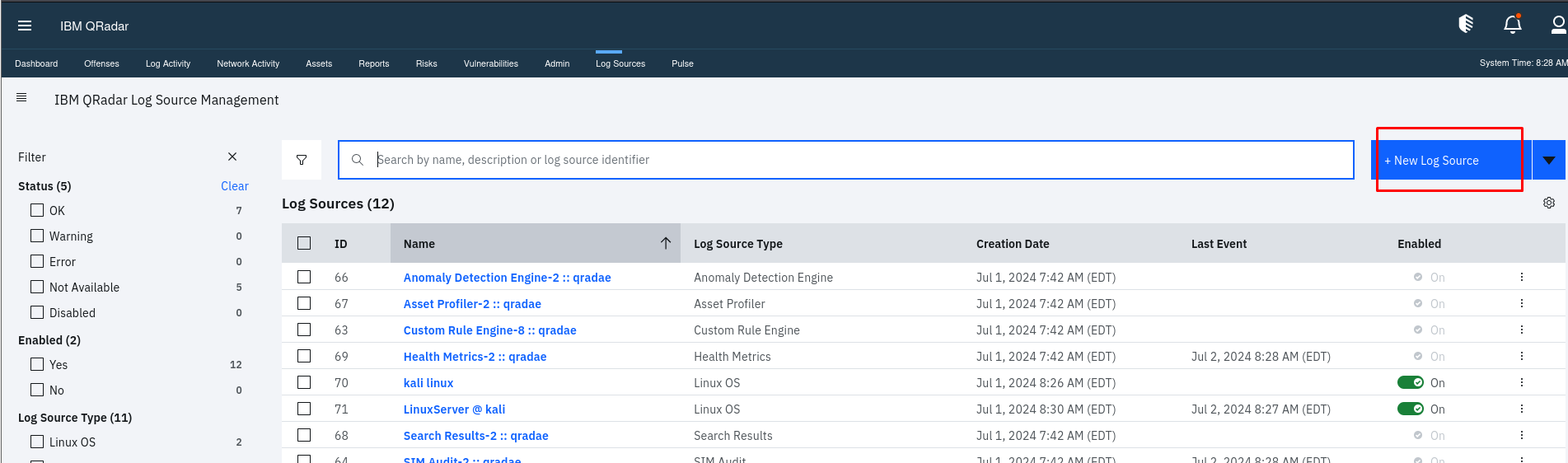1568x463 pixels.
Task: Toggle enabled switch for Anomaly Detection Engine-2
Action: pyautogui.click(x=1418, y=278)
